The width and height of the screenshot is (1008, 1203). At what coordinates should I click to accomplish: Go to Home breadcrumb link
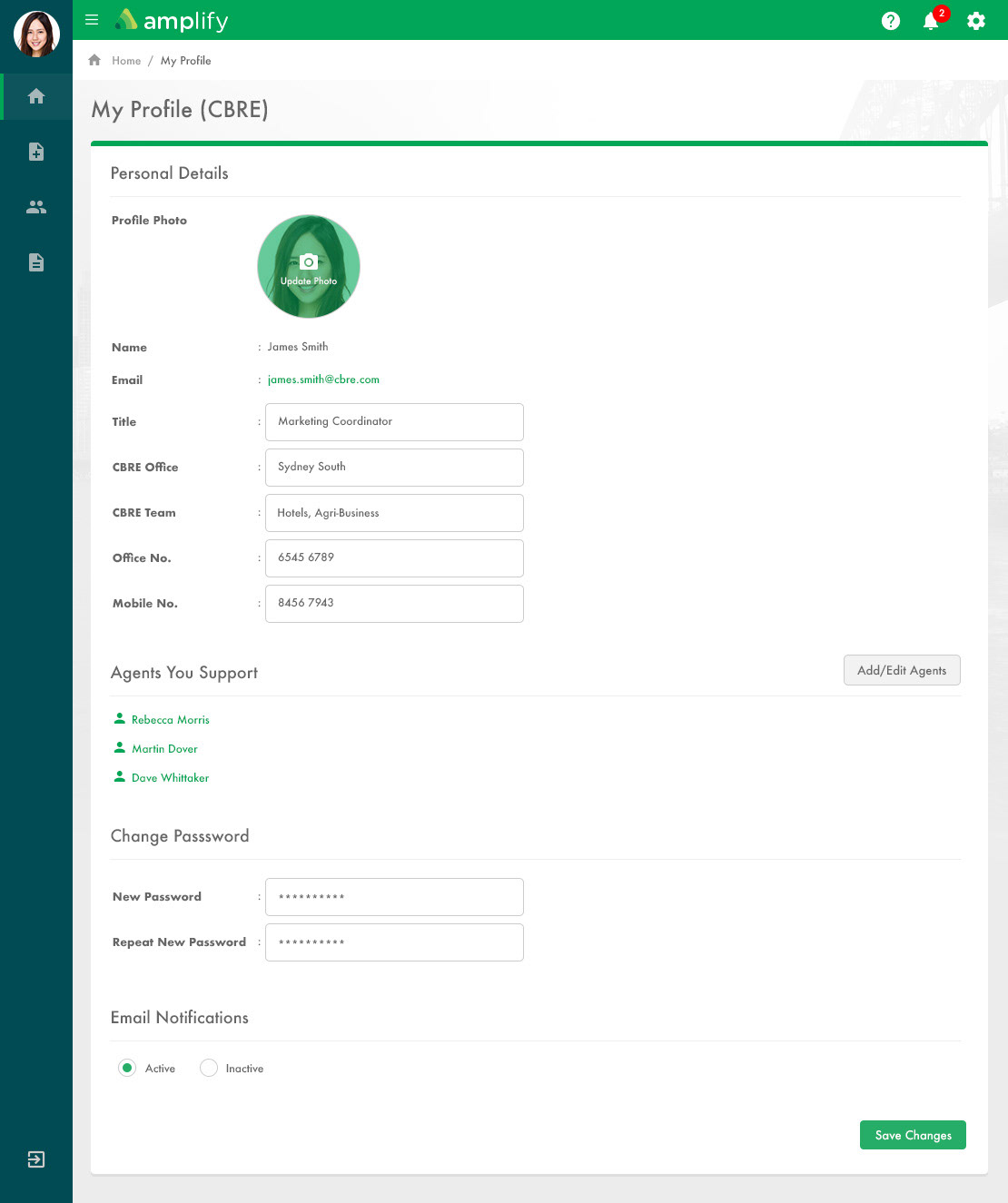(x=126, y=61)
